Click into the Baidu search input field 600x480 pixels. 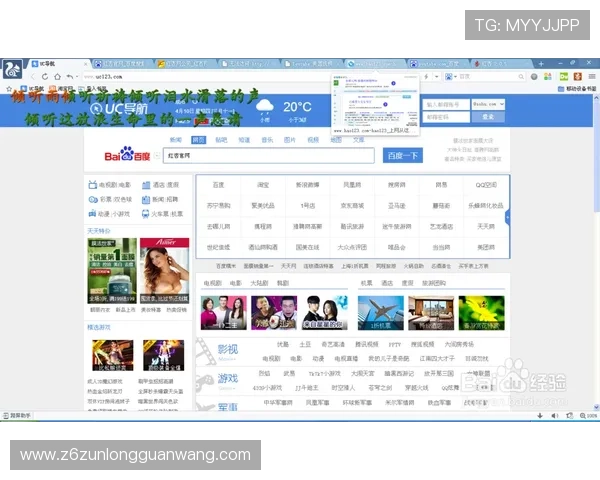click(268, 156)
